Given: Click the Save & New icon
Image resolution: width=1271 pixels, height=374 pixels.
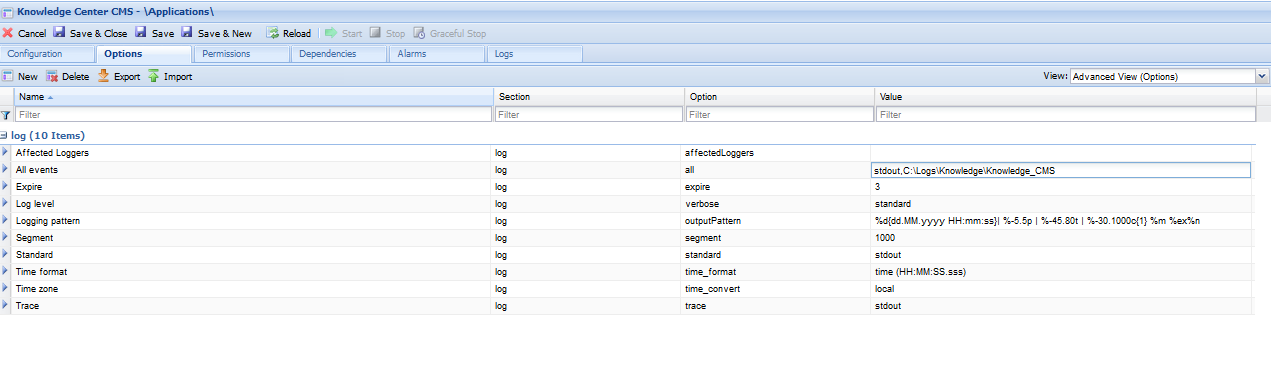Looking at the screenshot, I should pyautogui.click(x=187, y=33).
